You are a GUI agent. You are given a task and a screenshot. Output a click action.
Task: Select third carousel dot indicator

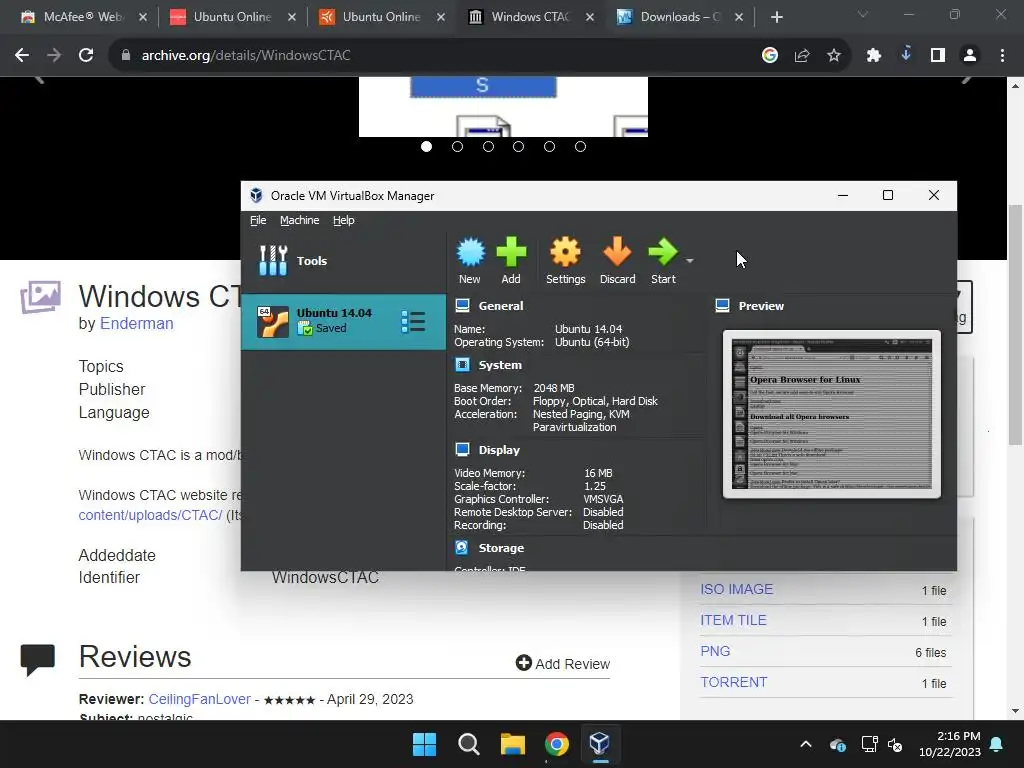click(488, 146)
